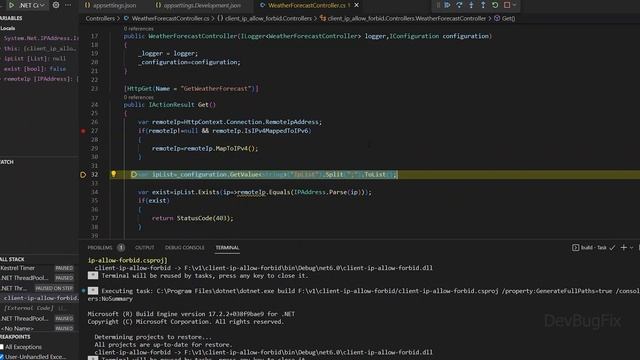Select the Kestrel Timer thread
Screen dimensions: 640x360
tap(40, 268)
